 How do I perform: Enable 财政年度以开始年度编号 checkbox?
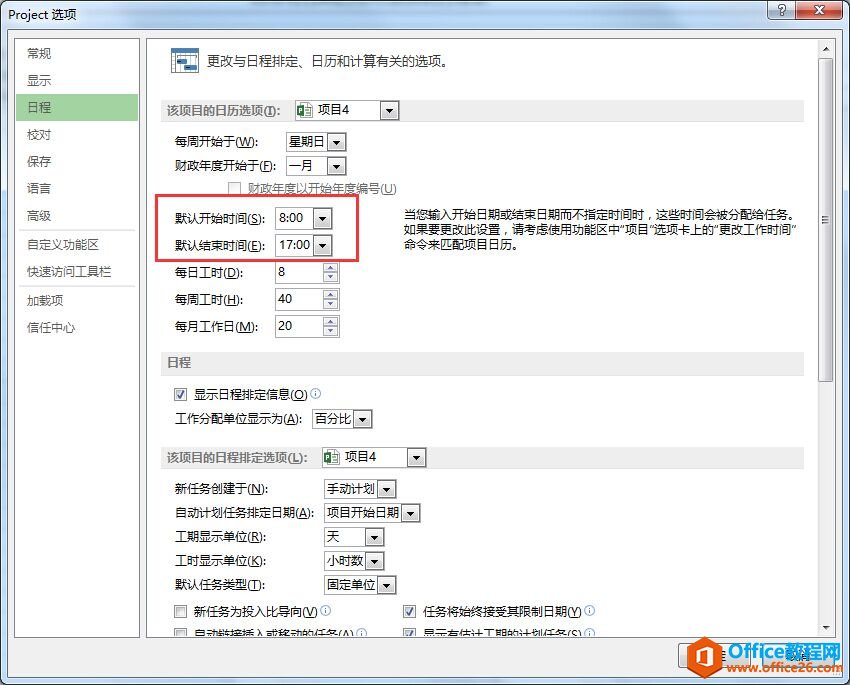point(235,188)
